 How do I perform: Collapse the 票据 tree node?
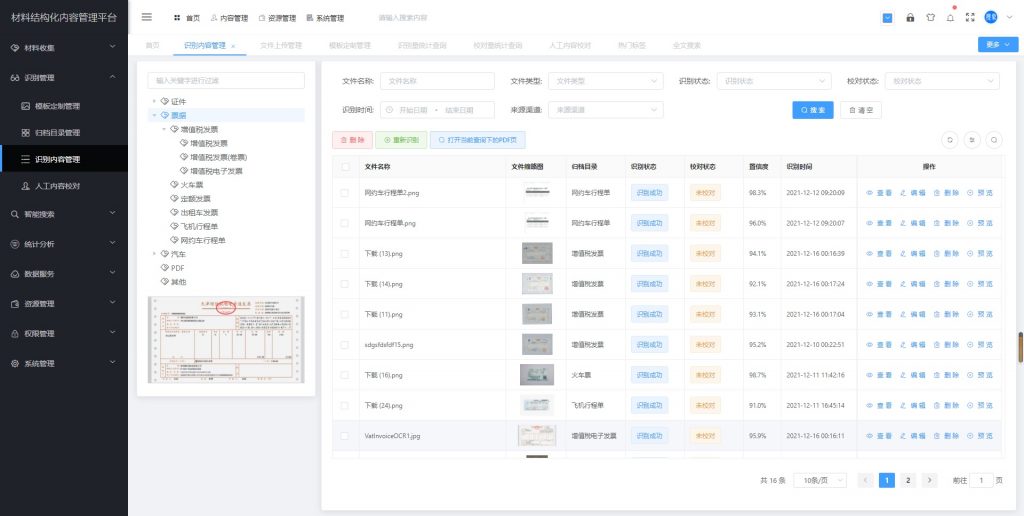click(154, 115)
